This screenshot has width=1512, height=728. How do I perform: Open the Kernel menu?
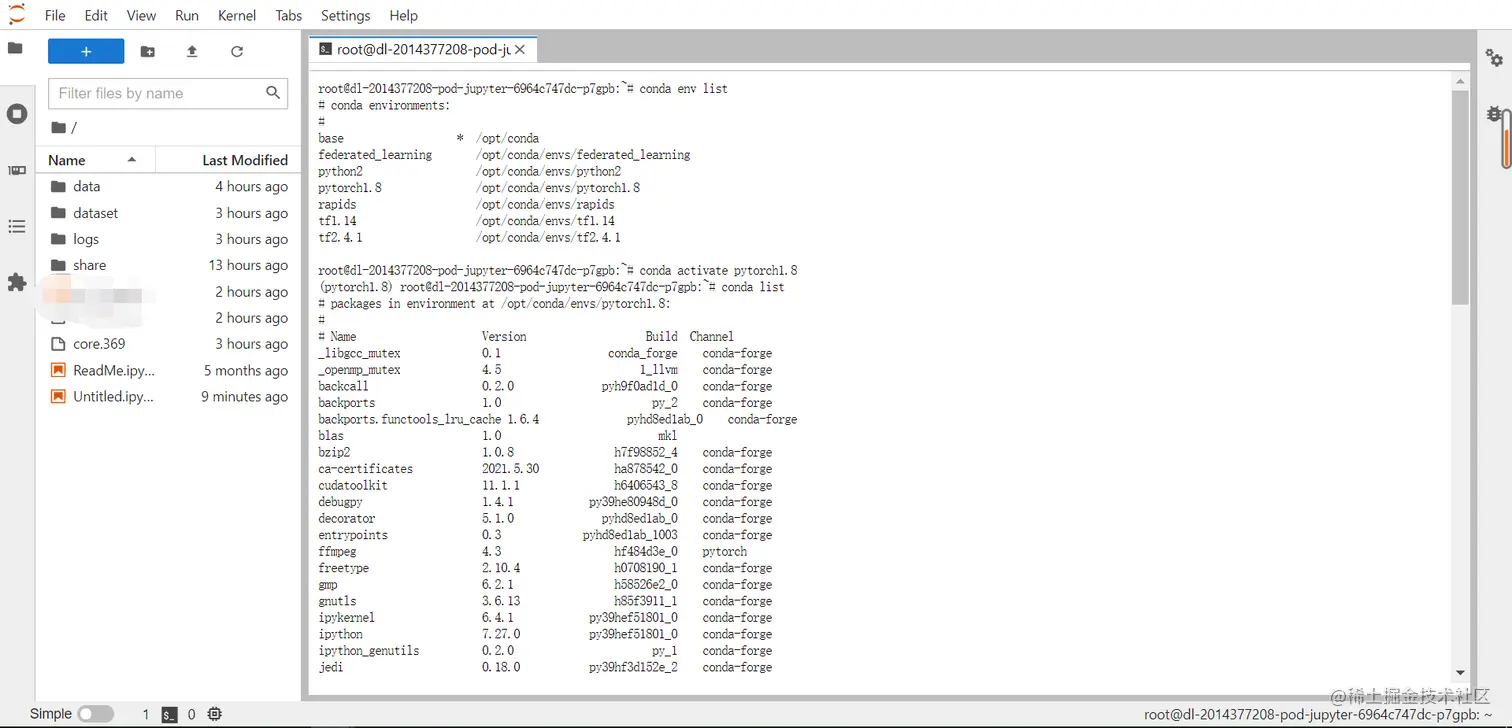click(237, 15)
